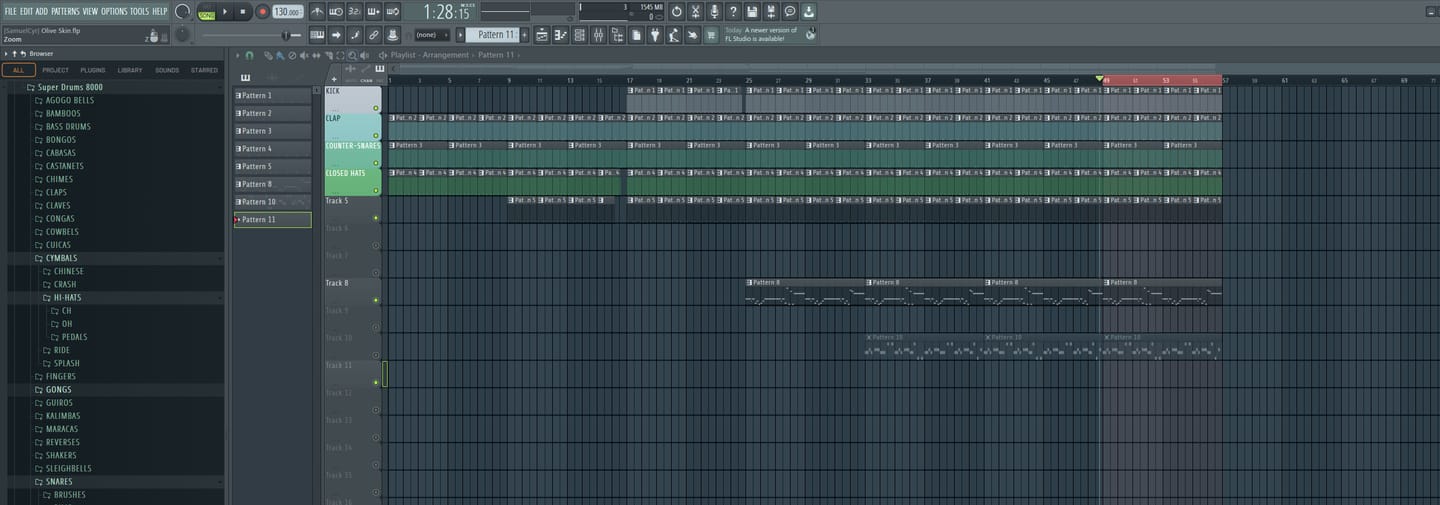
Task: Select Pattern 10 in the picker
Action: [x=273, y=202]
